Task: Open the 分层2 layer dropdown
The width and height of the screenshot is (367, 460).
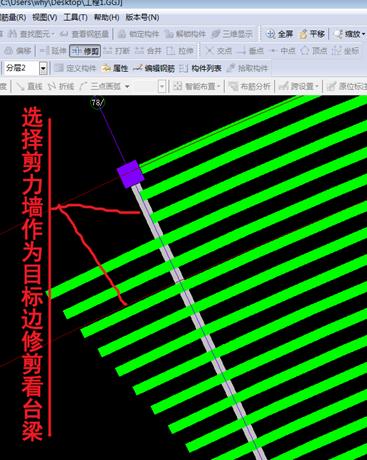Action: coord(43,69)
